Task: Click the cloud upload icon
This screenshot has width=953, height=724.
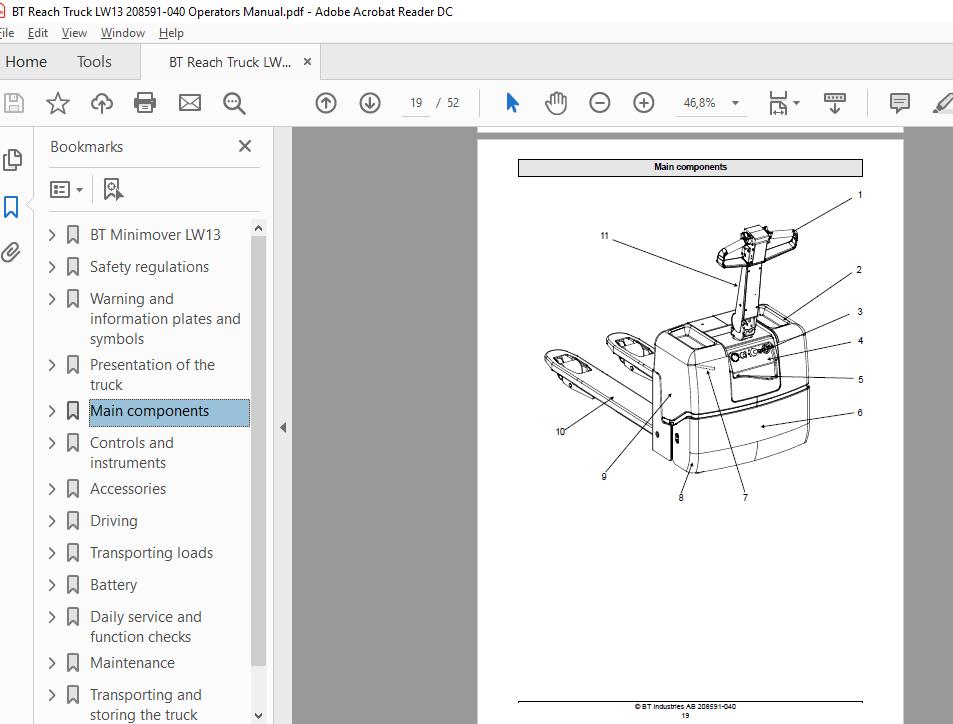Action: pos(101,103)
